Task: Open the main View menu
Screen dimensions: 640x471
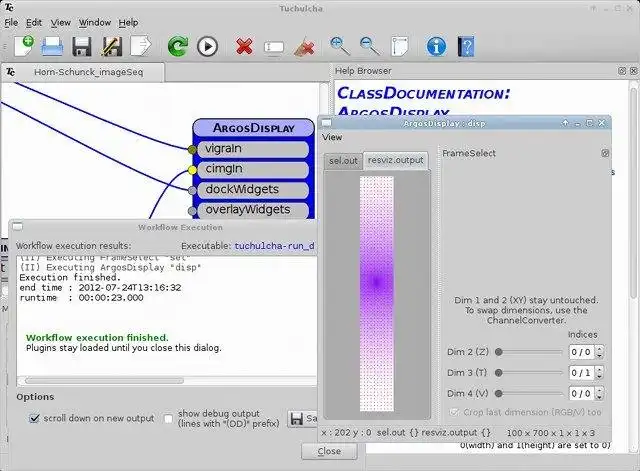Action: tap(60, 22)
